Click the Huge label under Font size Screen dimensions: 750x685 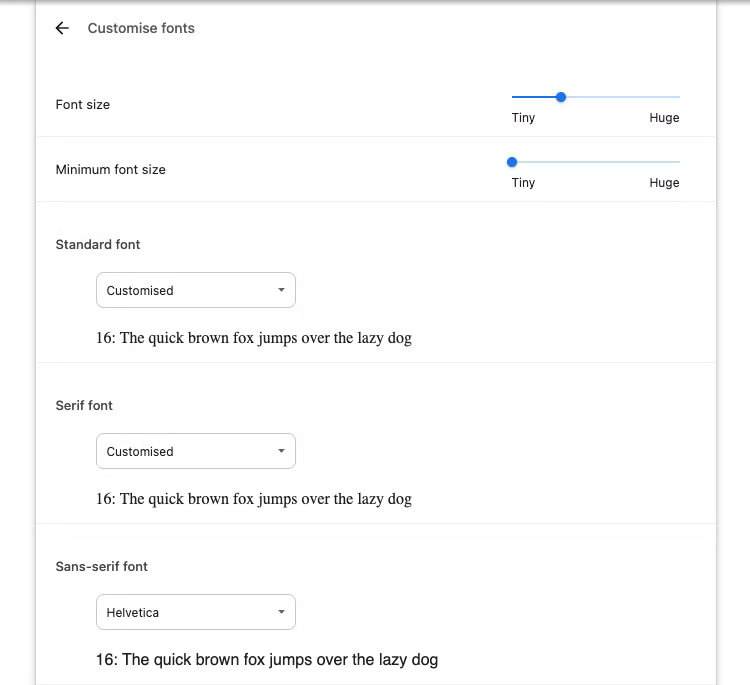pyautogui.click(x=664, y=118)
